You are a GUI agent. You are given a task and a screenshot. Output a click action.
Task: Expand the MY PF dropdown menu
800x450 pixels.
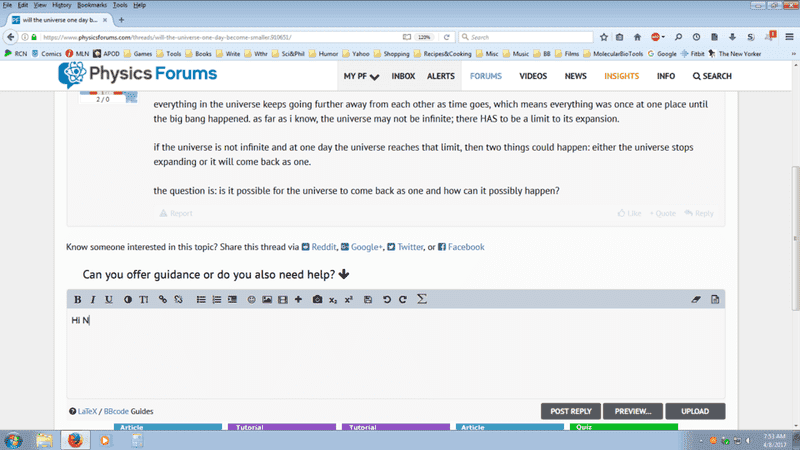[x=361, y=76]
